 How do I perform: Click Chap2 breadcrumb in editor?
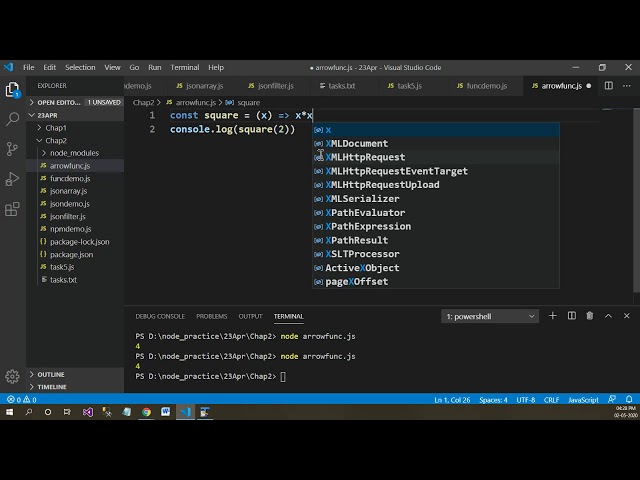click(143, 102)
